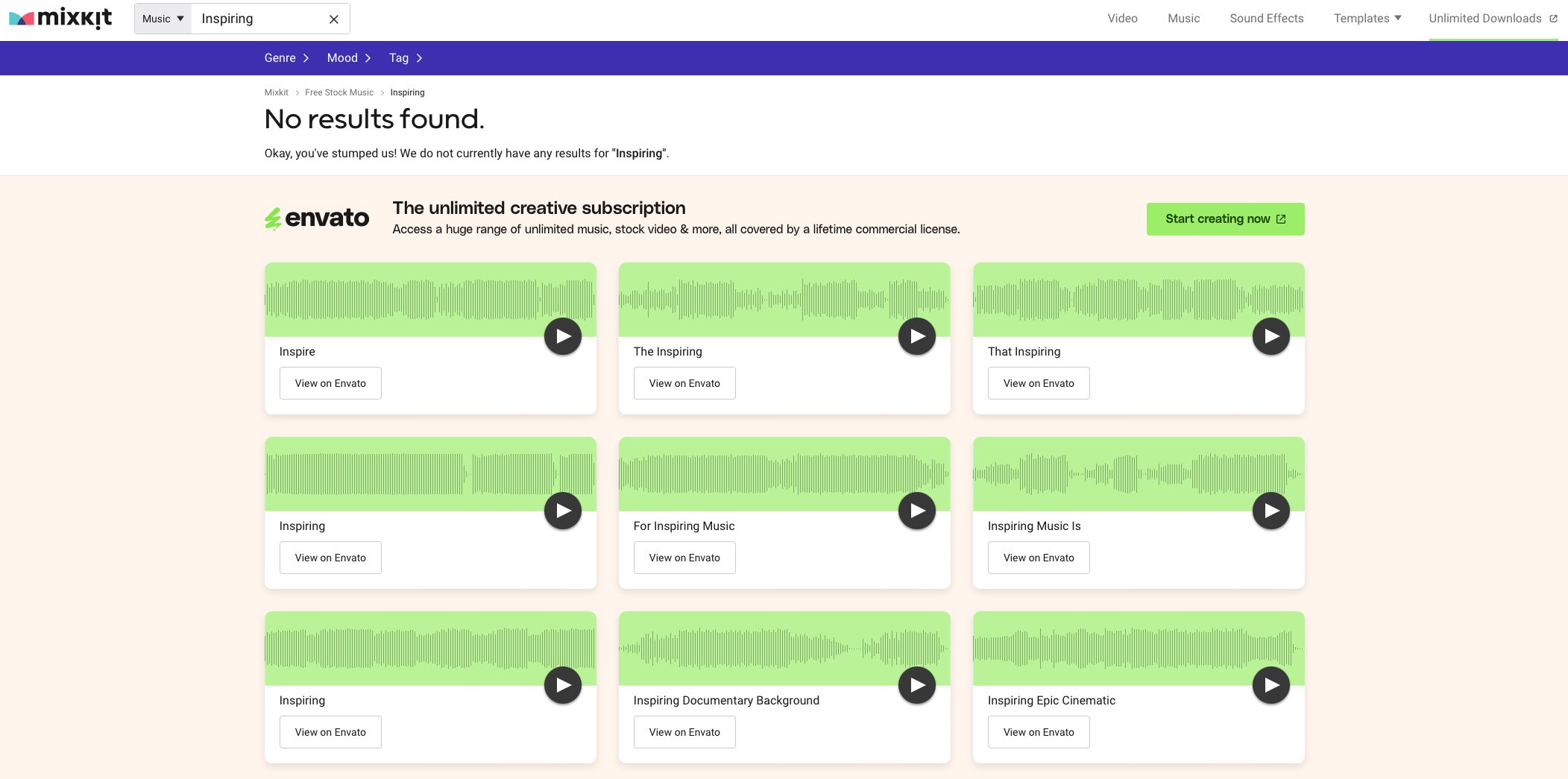Click the search input containing Inspiring

click(258, 19)
